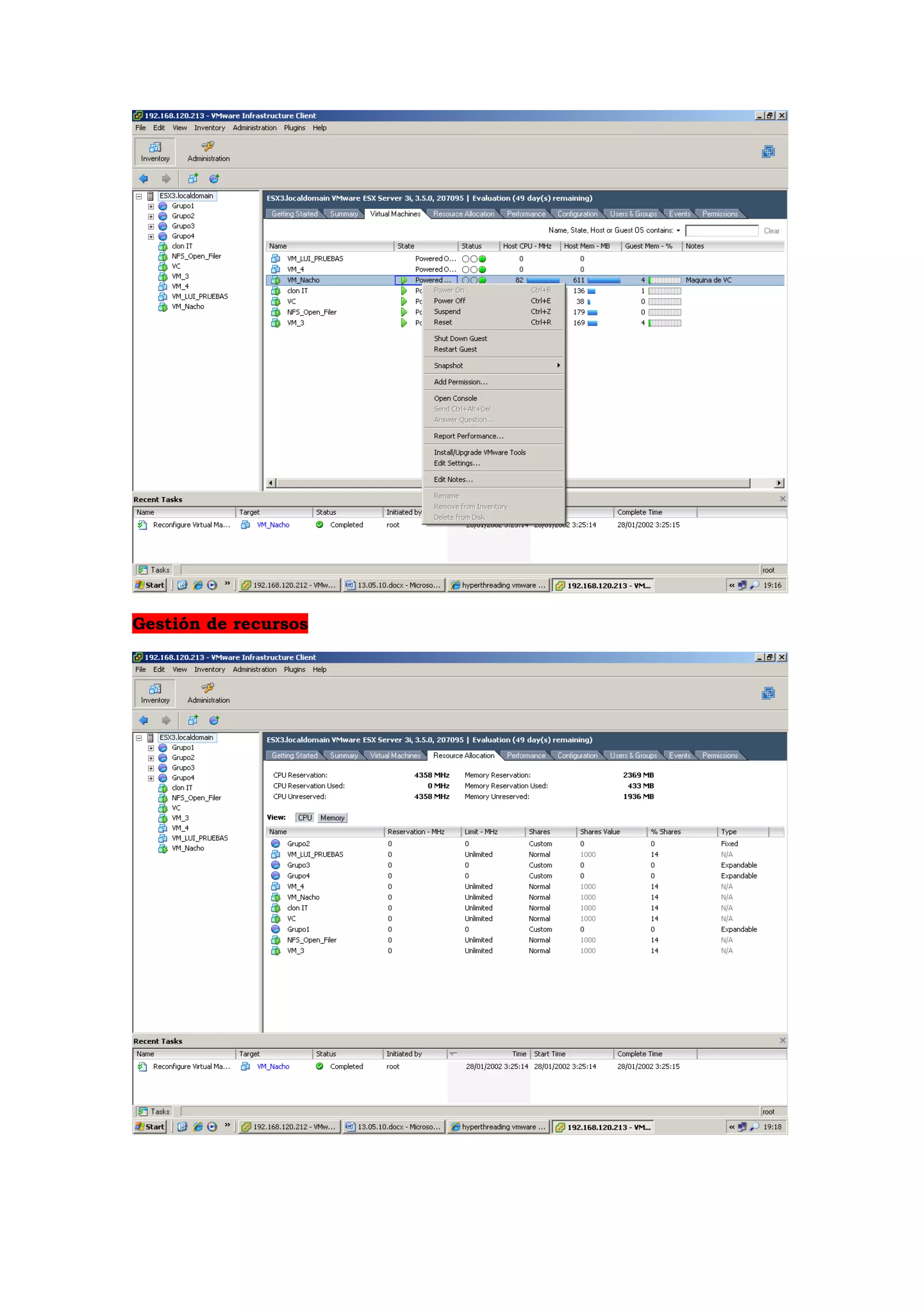Viewport: 924px width, 1308px height.
Task: Click the NFS_Open_Filer icon in the Reservation table
Action: coord(276,940)
